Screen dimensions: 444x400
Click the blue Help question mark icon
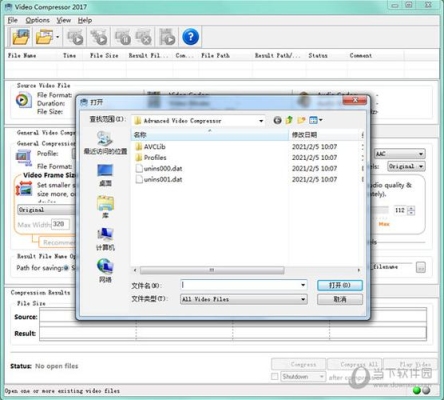click(190, 37)
